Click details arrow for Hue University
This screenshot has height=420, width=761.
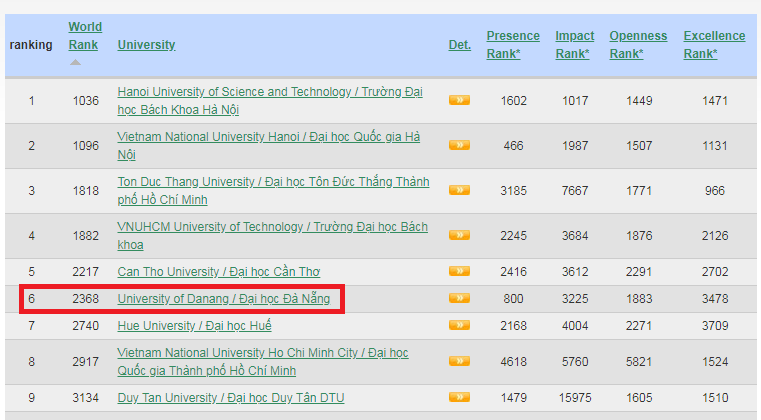(459, 325)
